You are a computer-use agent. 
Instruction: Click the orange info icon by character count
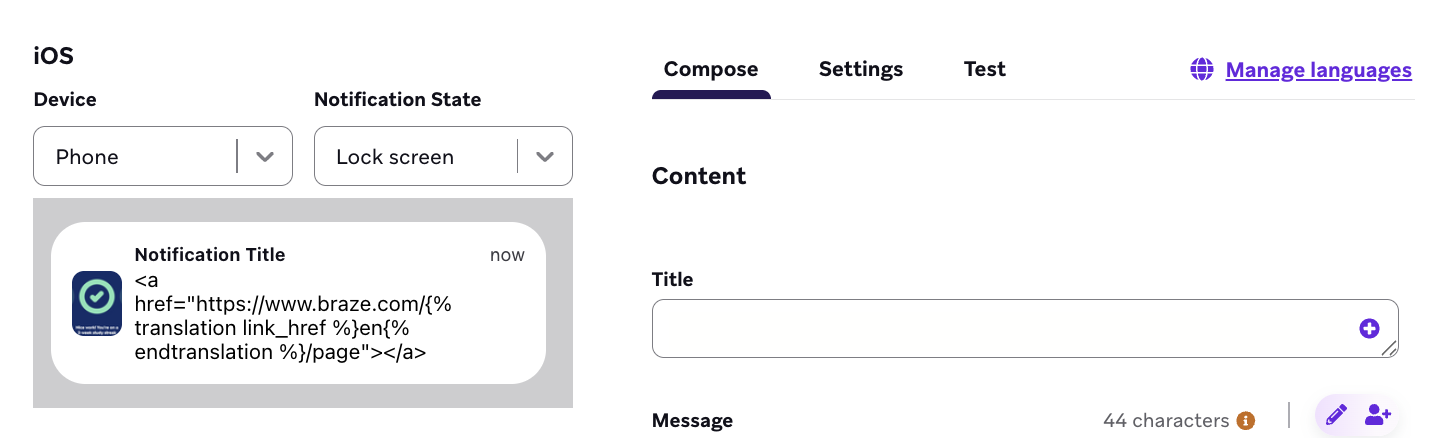tap(1246, 421)
